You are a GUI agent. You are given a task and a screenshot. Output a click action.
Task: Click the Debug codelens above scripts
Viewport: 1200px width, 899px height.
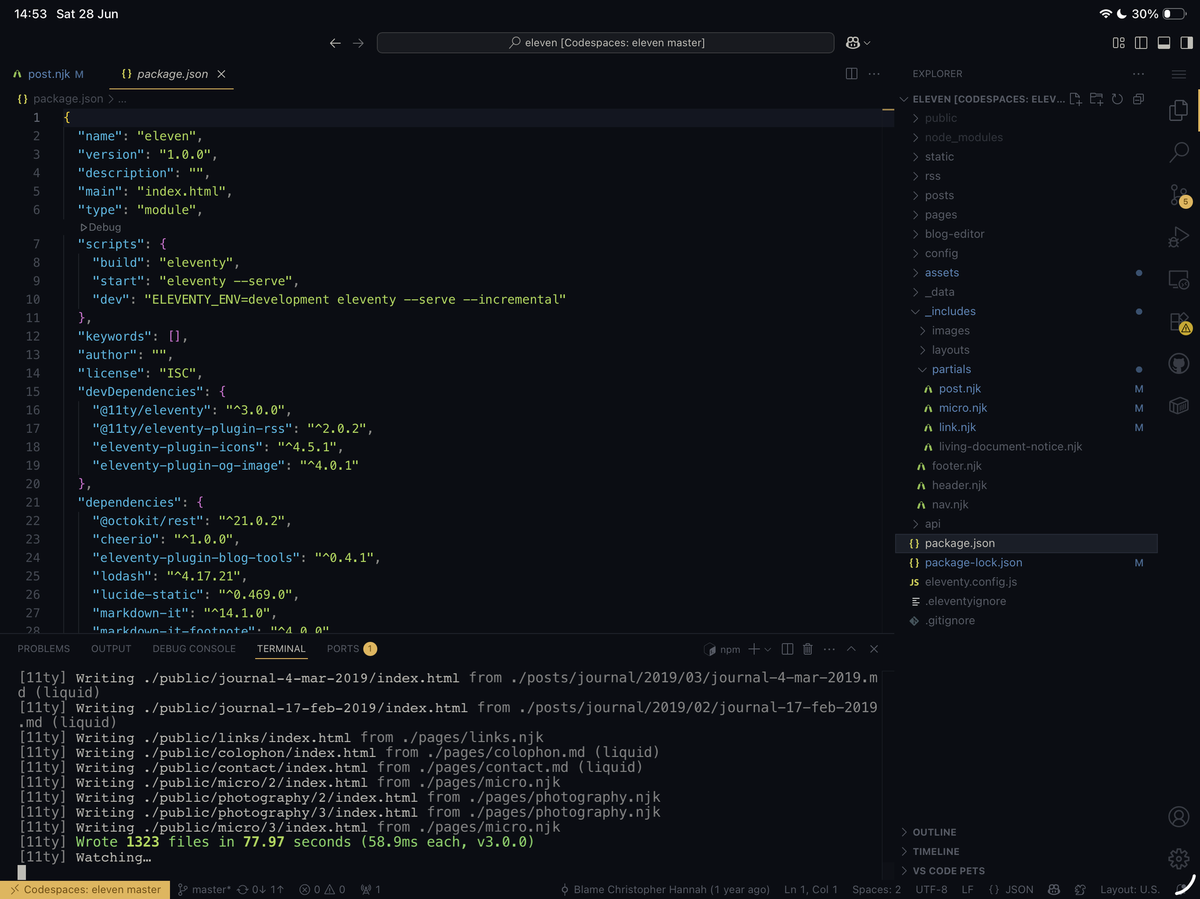[x=98, y=227]
